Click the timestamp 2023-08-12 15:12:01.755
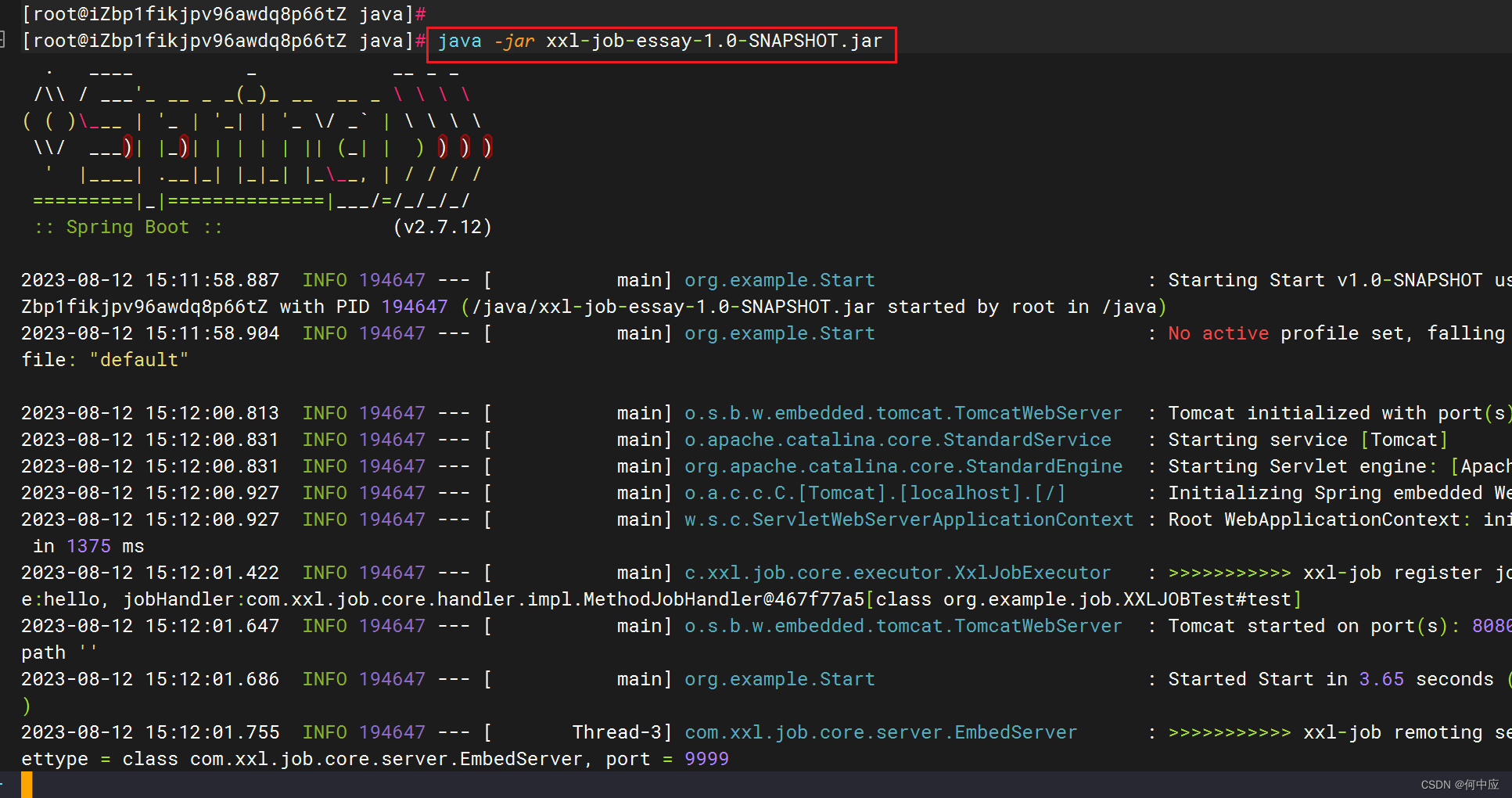This screenshot has height=798, width=1512. click(150, 732)
